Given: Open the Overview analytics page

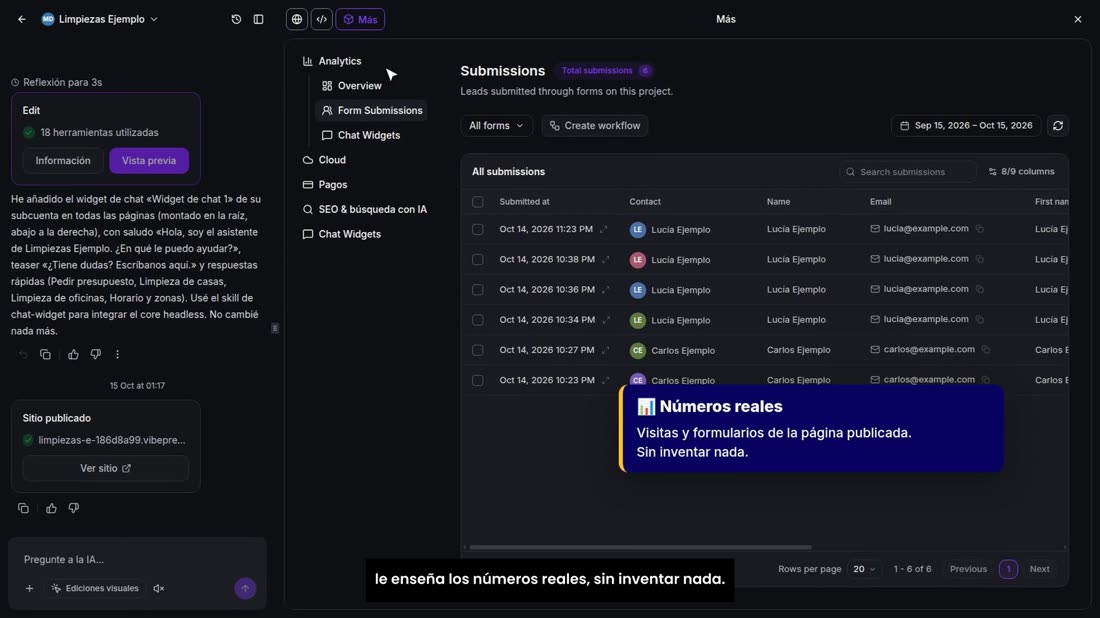Looking at the screenshot, I should pyautogui.click(x=352, y=86).
